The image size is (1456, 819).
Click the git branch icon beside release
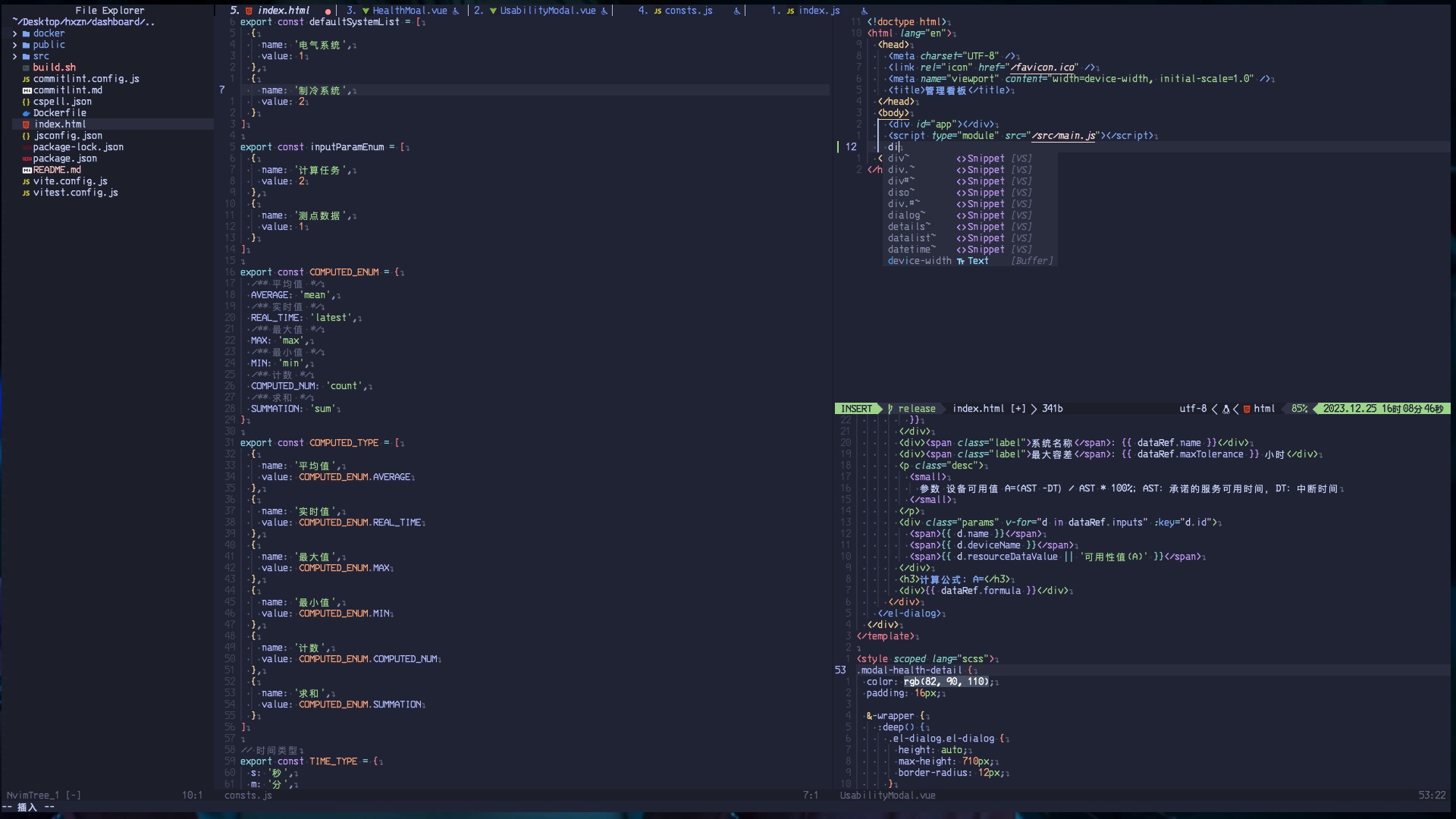pos(890,409)
